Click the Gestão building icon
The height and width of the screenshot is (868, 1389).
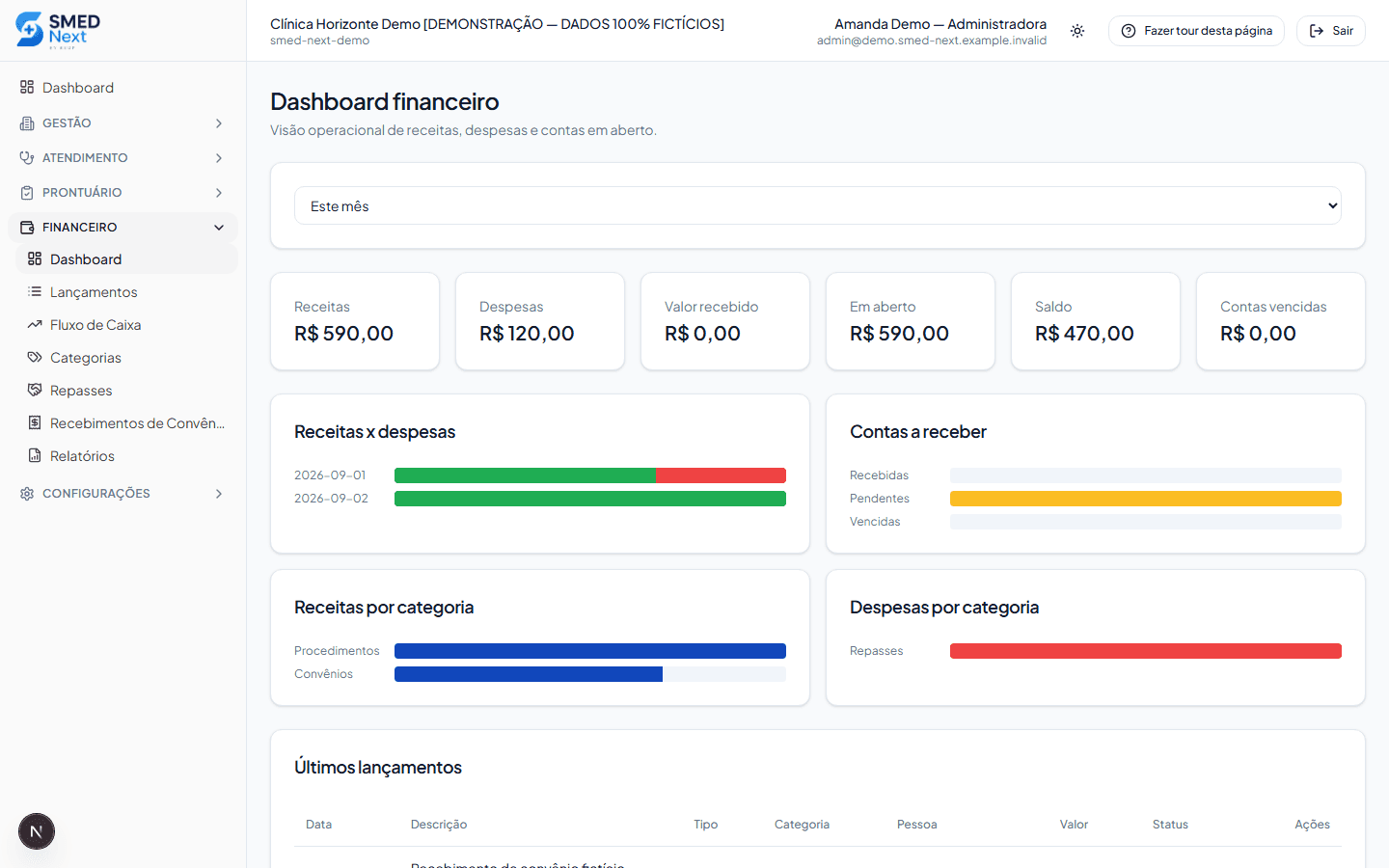coord(27,123)
